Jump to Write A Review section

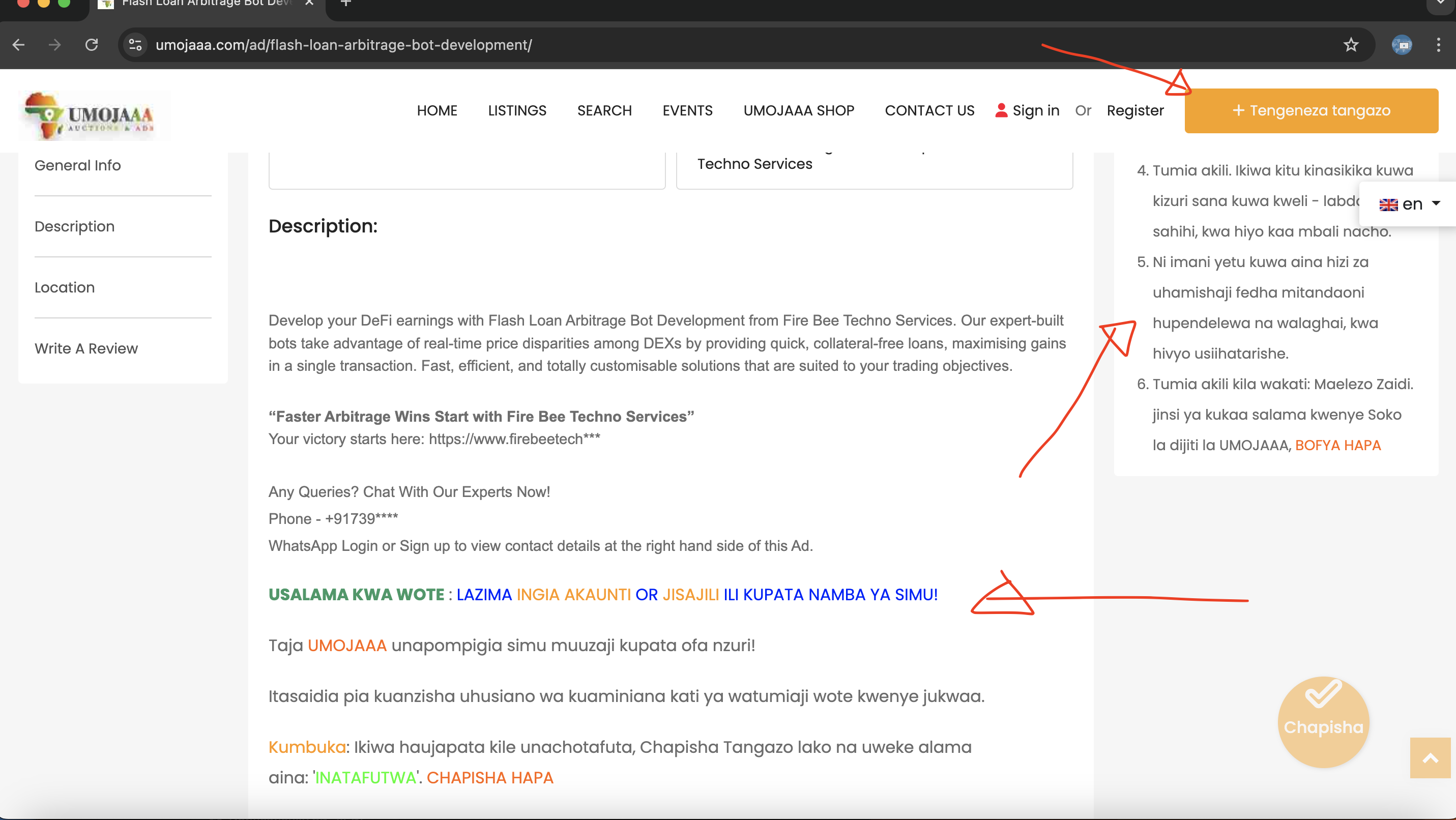tap(86, 348)
